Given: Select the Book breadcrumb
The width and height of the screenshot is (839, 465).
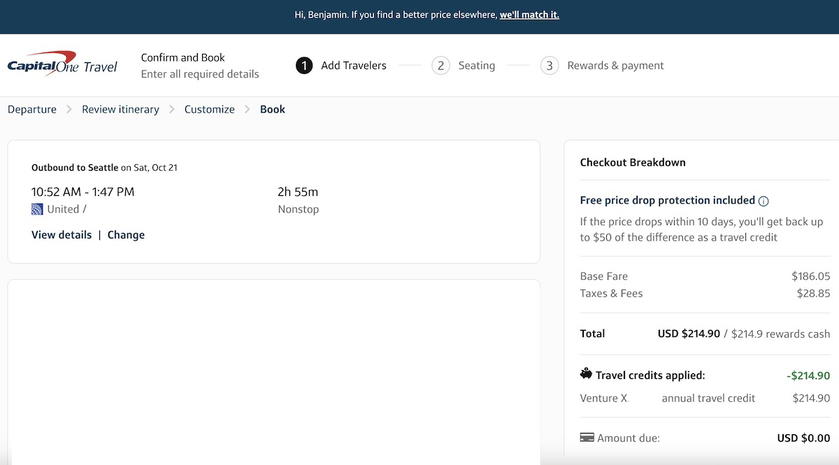Looking at the screenshot, I should (x=272, y=109).
